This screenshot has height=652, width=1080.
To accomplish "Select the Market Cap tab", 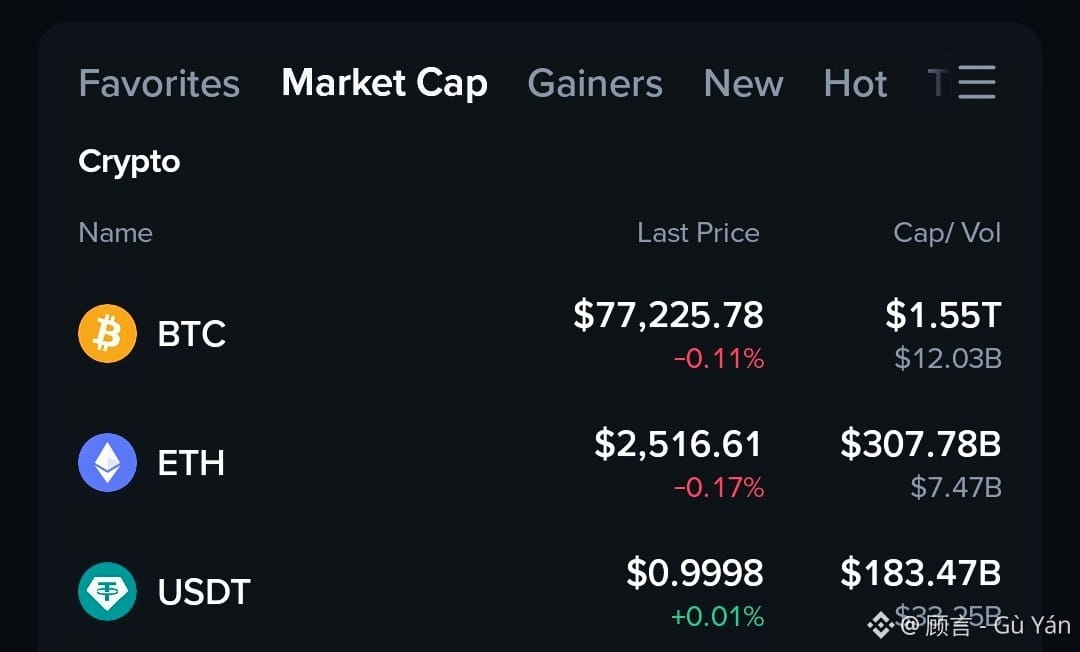I will [384, 83].
